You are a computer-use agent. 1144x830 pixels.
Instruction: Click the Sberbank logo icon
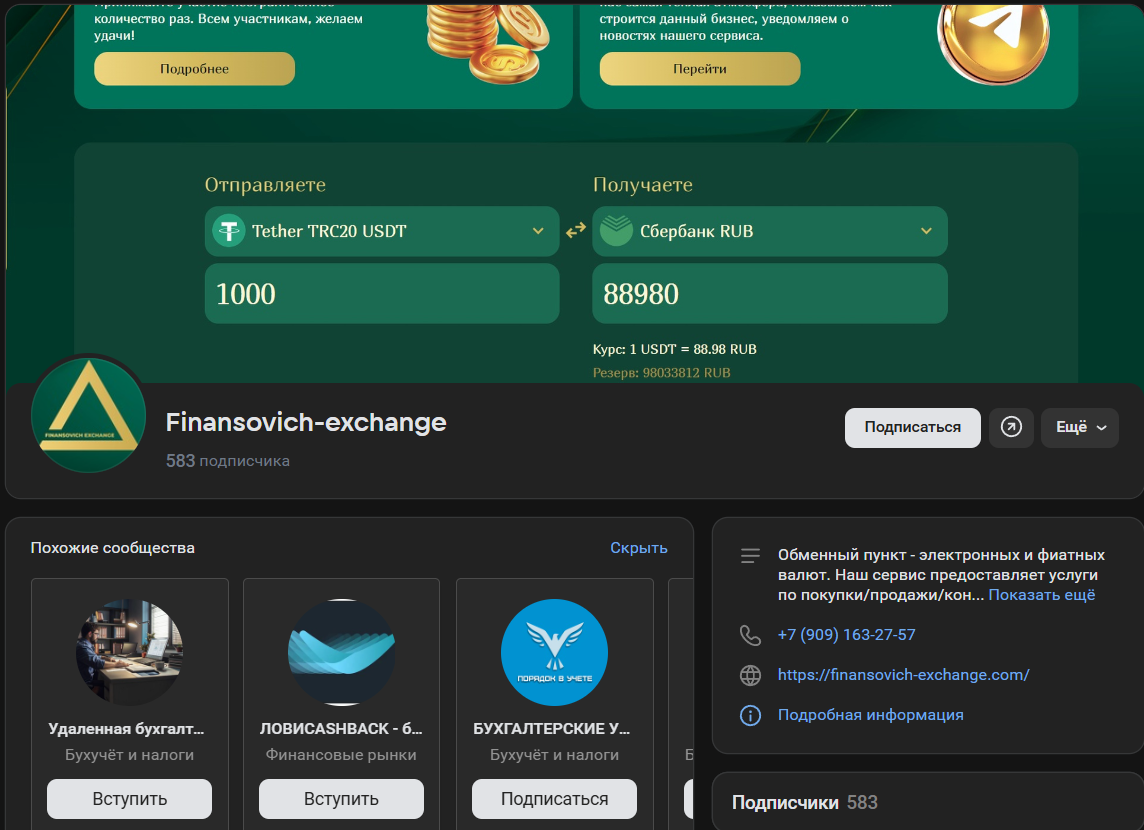coord(617,231)
